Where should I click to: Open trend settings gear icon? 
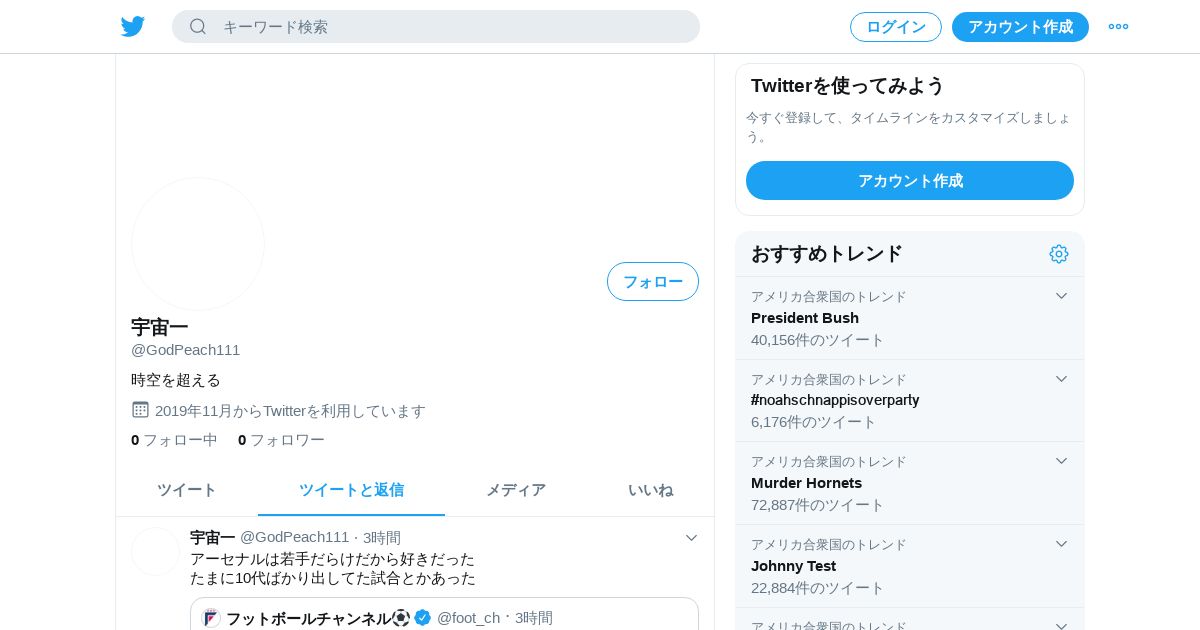click(x=1059, y=254)
